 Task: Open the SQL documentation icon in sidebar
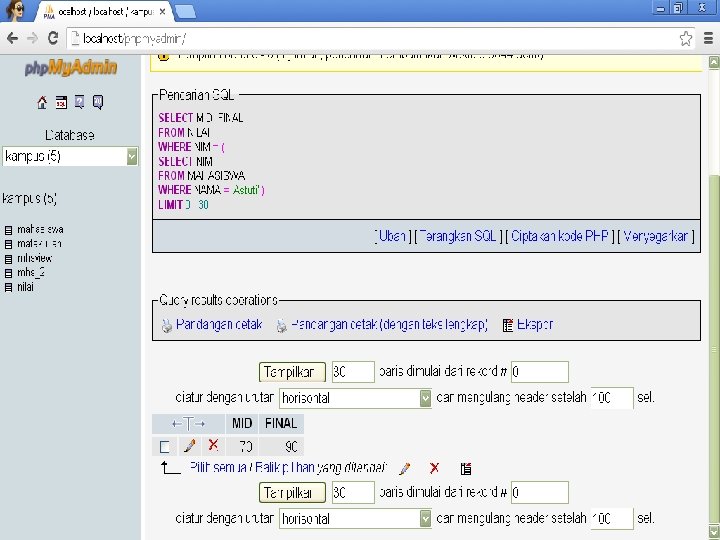[98, 102]
